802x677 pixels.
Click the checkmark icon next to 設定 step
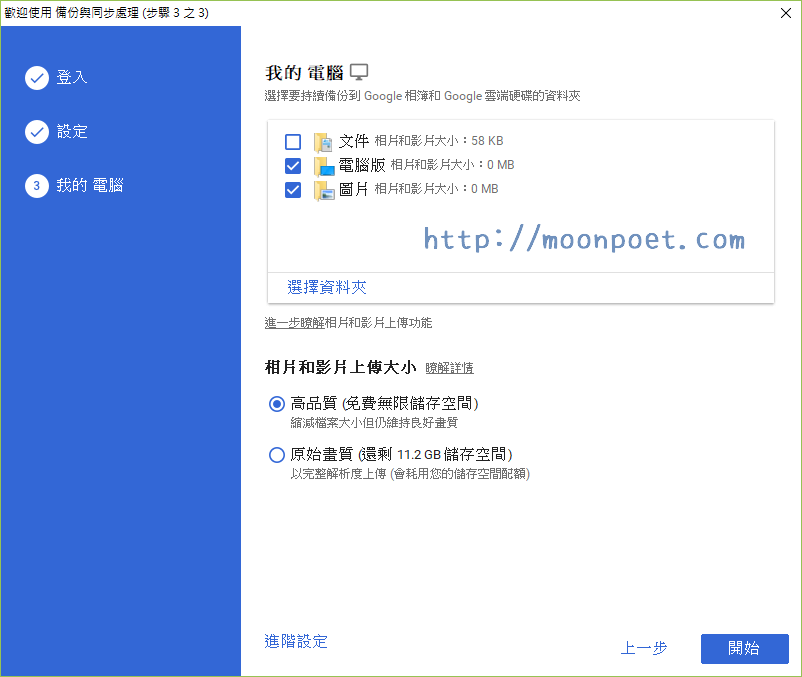37,131
